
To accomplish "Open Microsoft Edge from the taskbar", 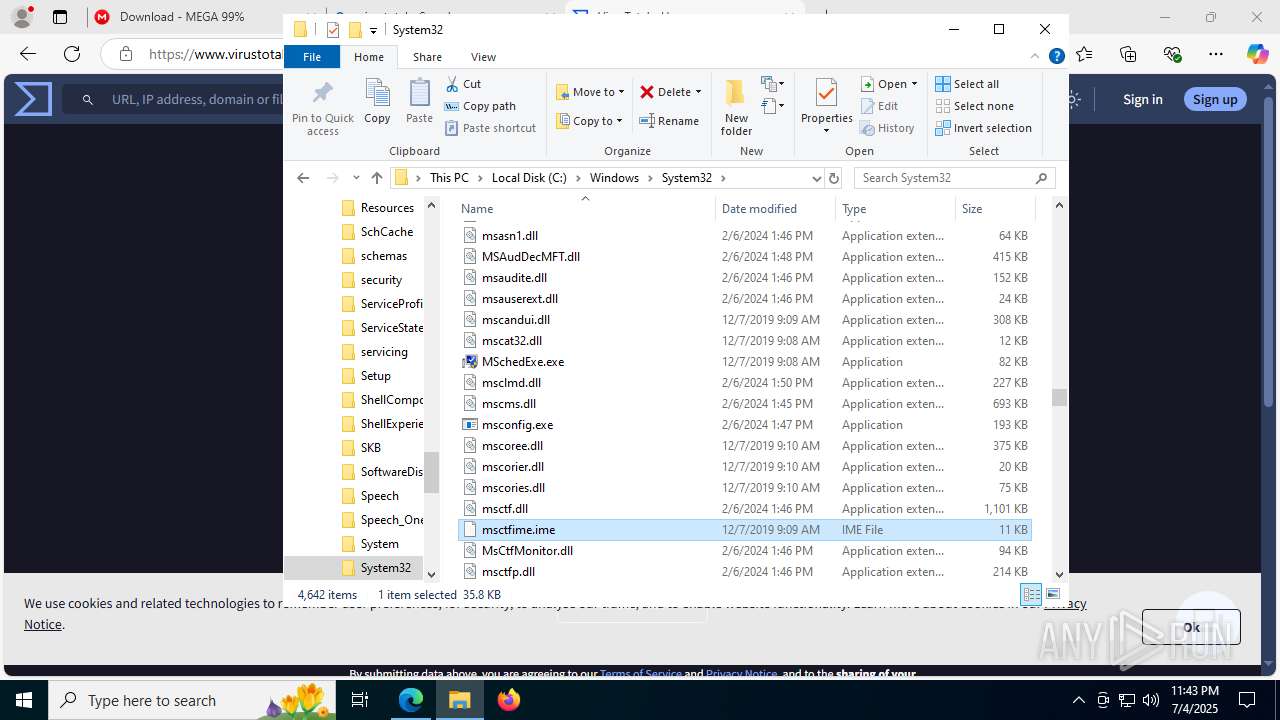I will [x=411, y=700].
